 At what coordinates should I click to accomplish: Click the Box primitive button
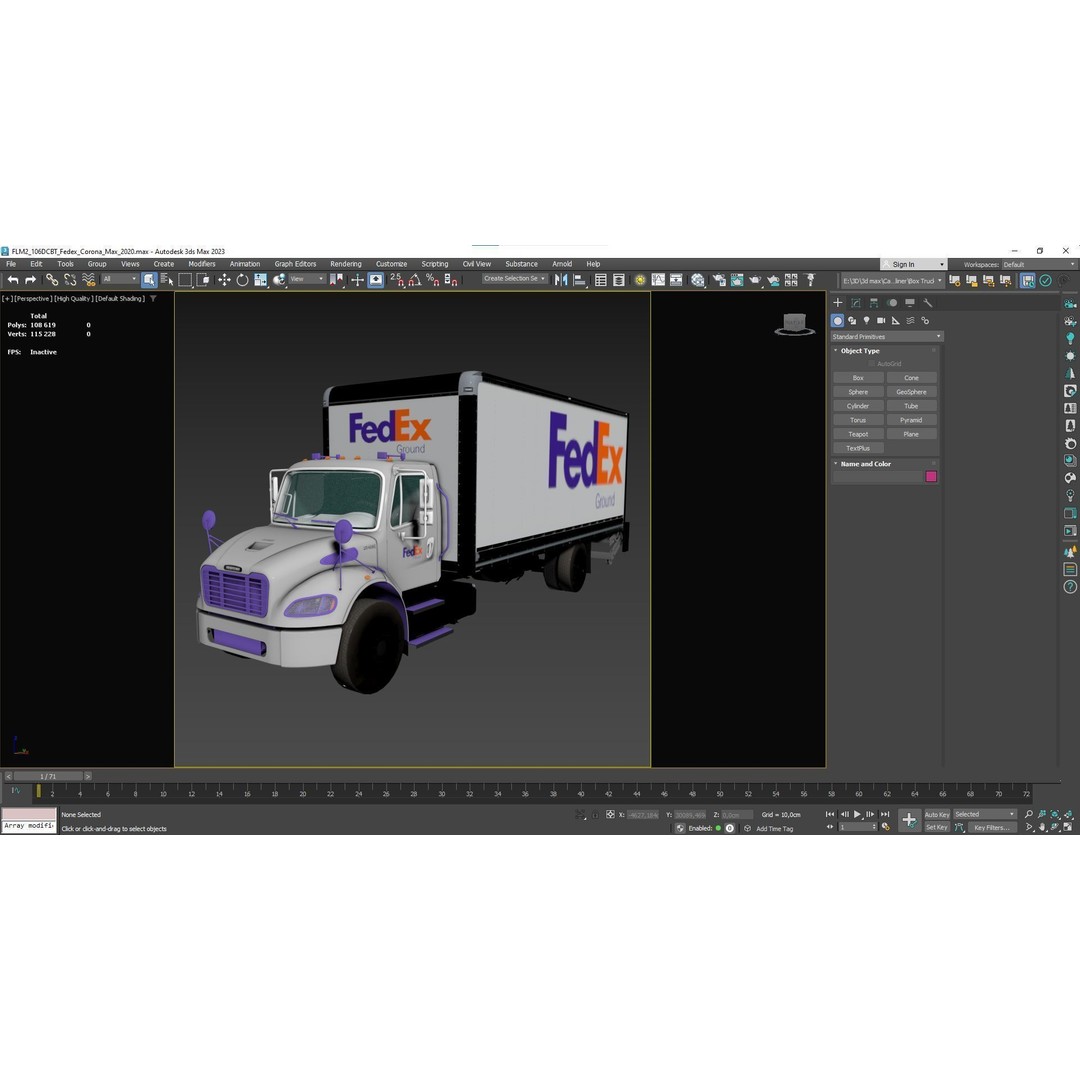click(x=858, y=378)
